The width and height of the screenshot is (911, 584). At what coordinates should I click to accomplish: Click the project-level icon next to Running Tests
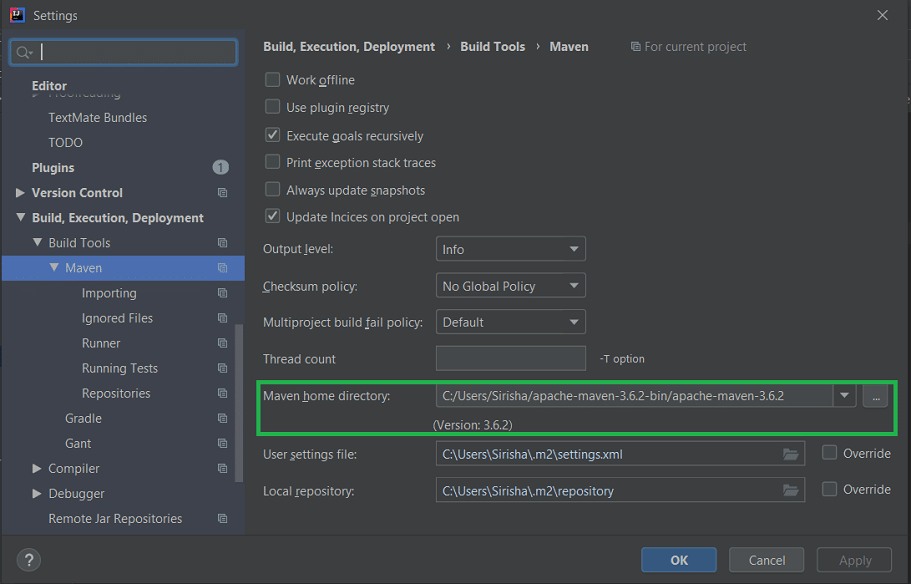(x=223, y=368)
